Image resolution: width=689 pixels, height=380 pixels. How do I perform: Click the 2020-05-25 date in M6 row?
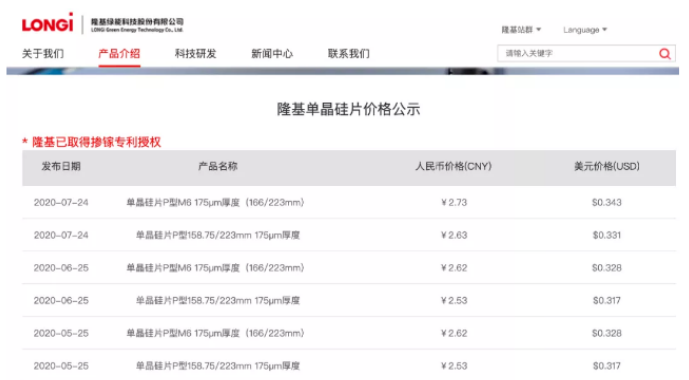point(61,333)
